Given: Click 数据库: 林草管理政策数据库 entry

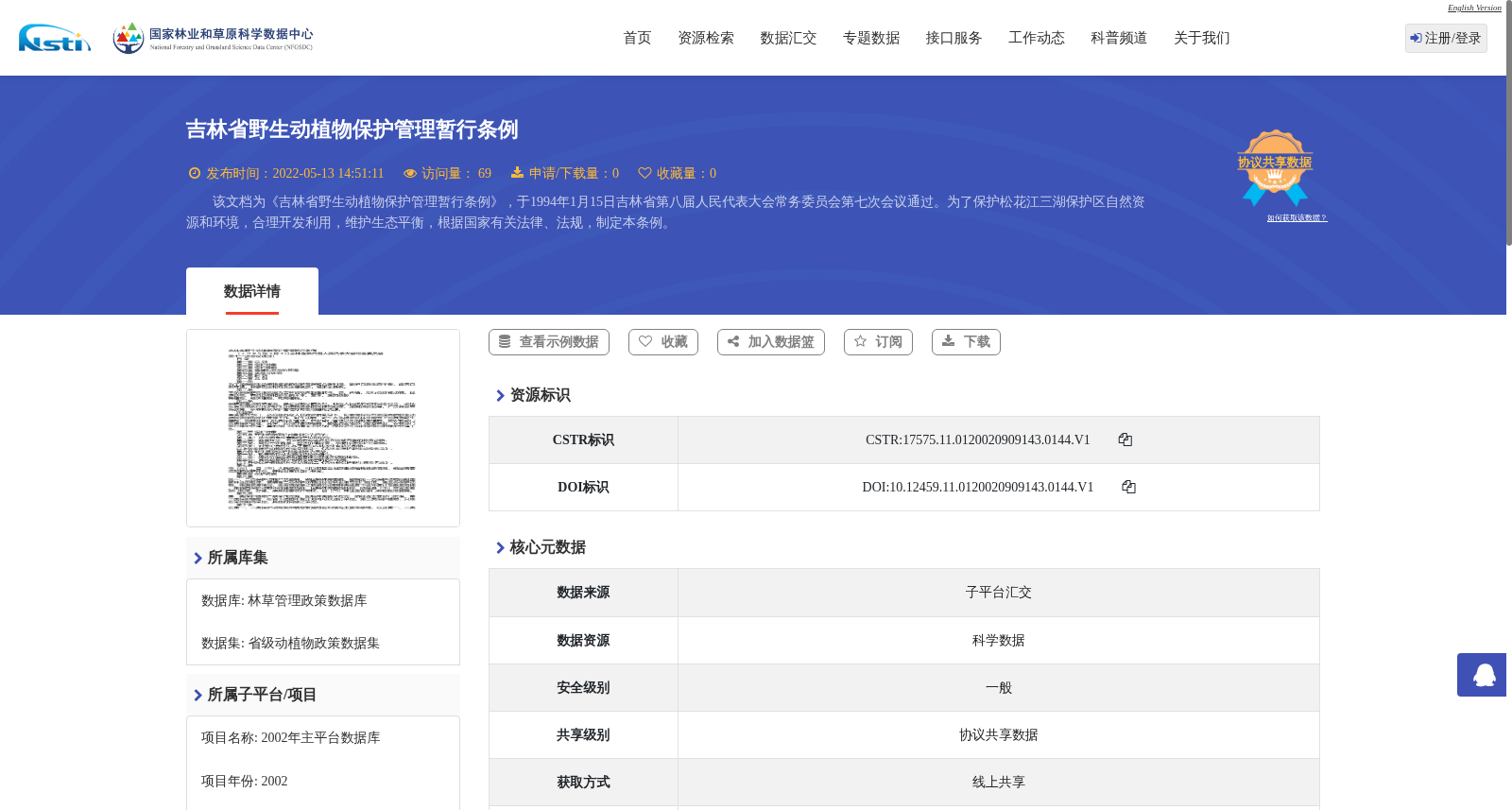Looking at the screenshot, I should [283, 601].
